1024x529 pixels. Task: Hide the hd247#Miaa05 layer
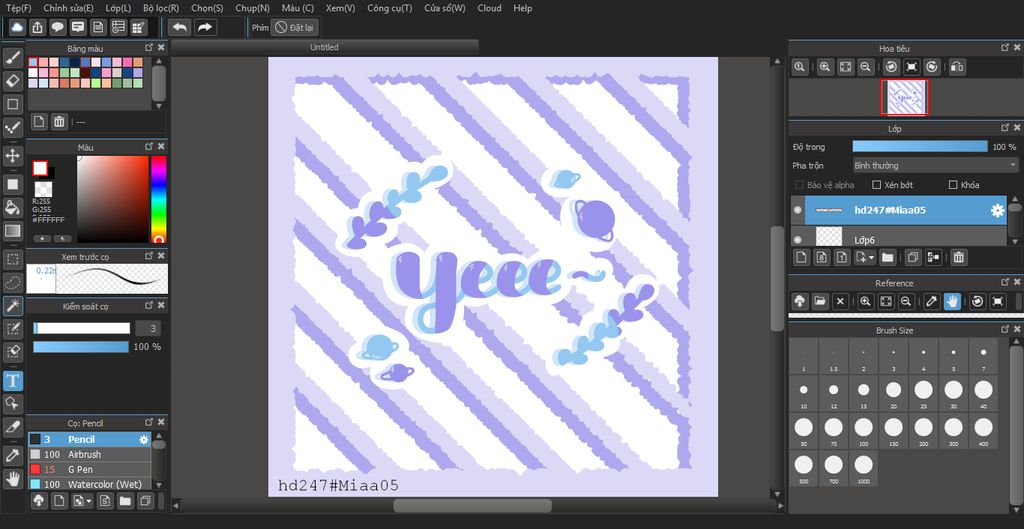click(x=797, y=210)
